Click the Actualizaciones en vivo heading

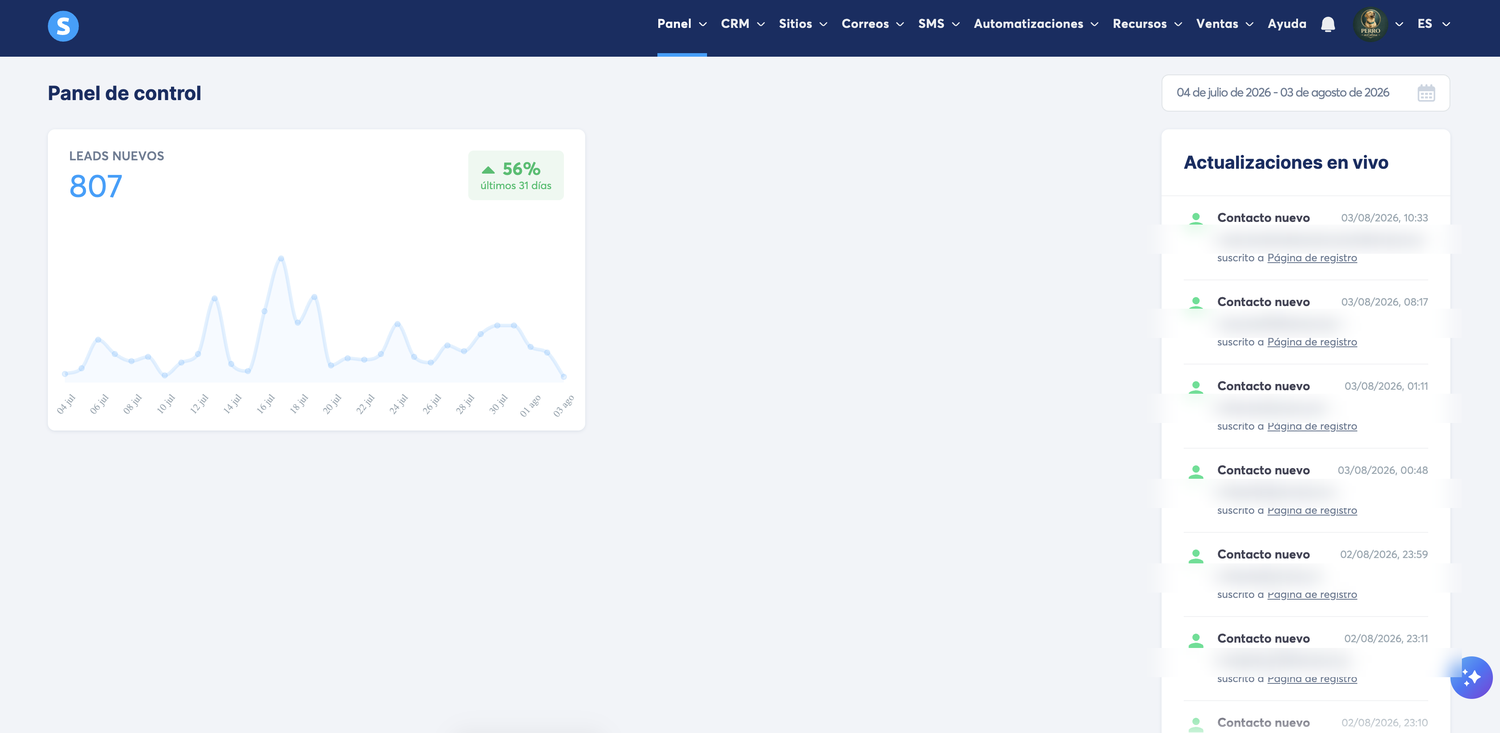[1286, 162]
